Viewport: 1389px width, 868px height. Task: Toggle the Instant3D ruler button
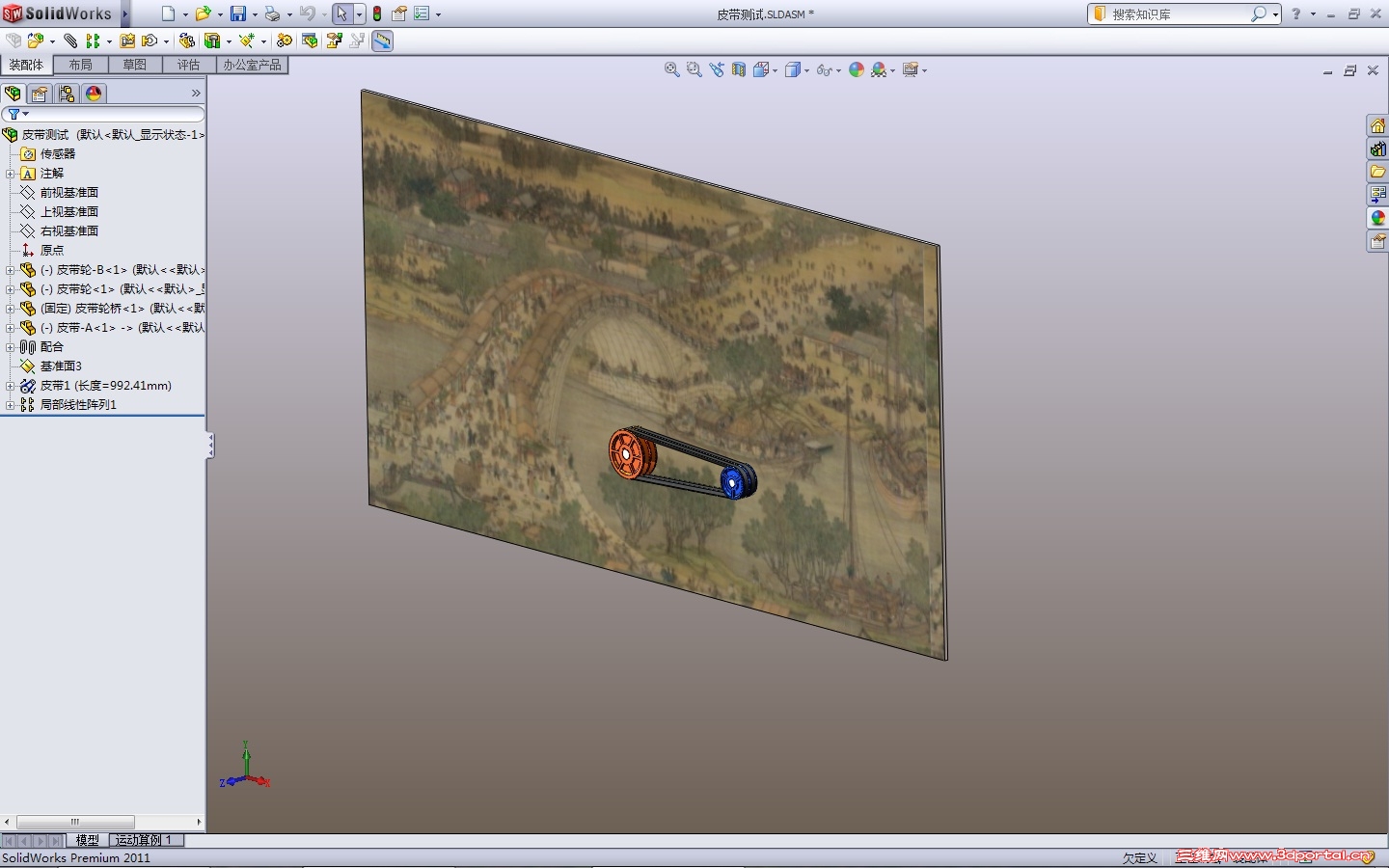(x=383, y=41)
